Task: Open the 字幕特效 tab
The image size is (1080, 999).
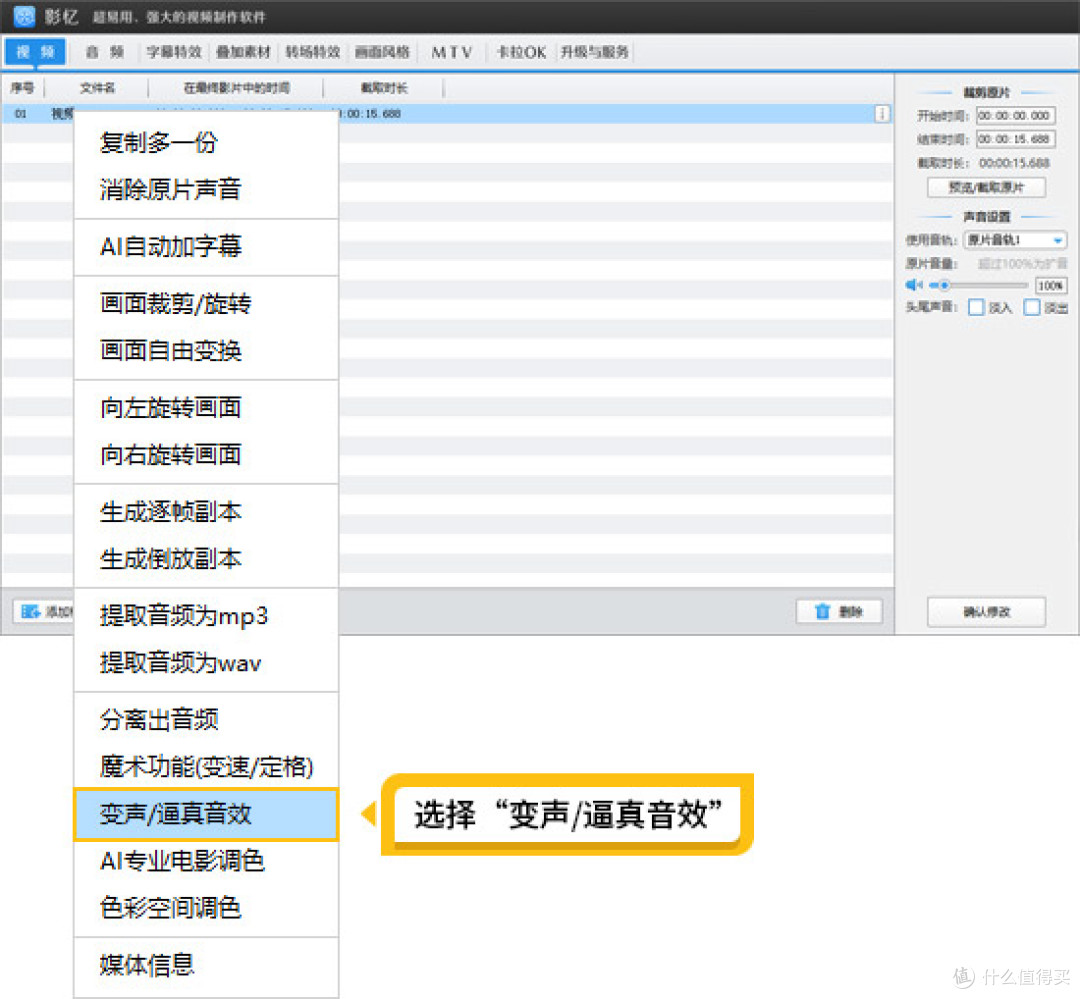Action: 174,52
